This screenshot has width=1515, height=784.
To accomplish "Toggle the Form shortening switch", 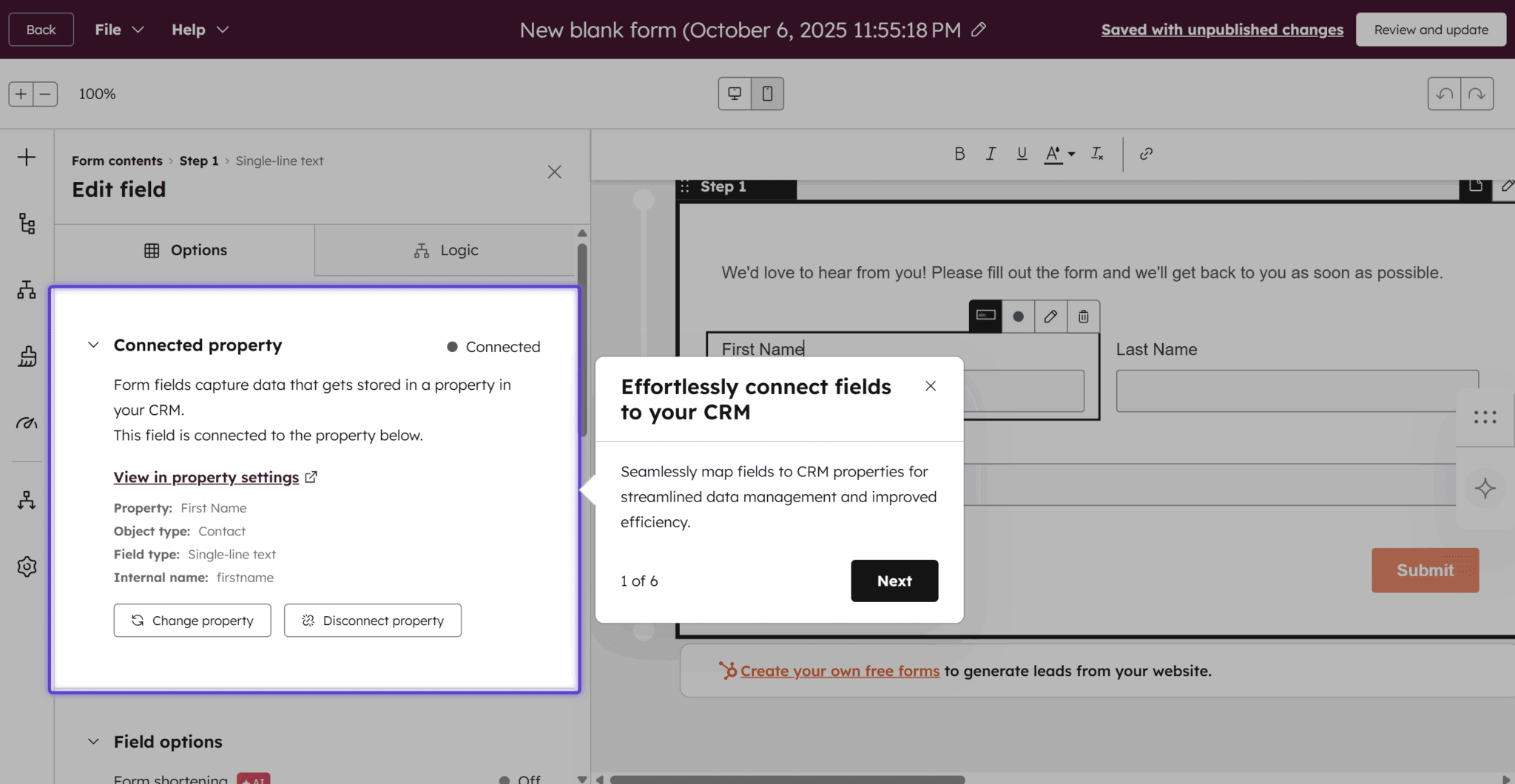I will tap(505, 780).
